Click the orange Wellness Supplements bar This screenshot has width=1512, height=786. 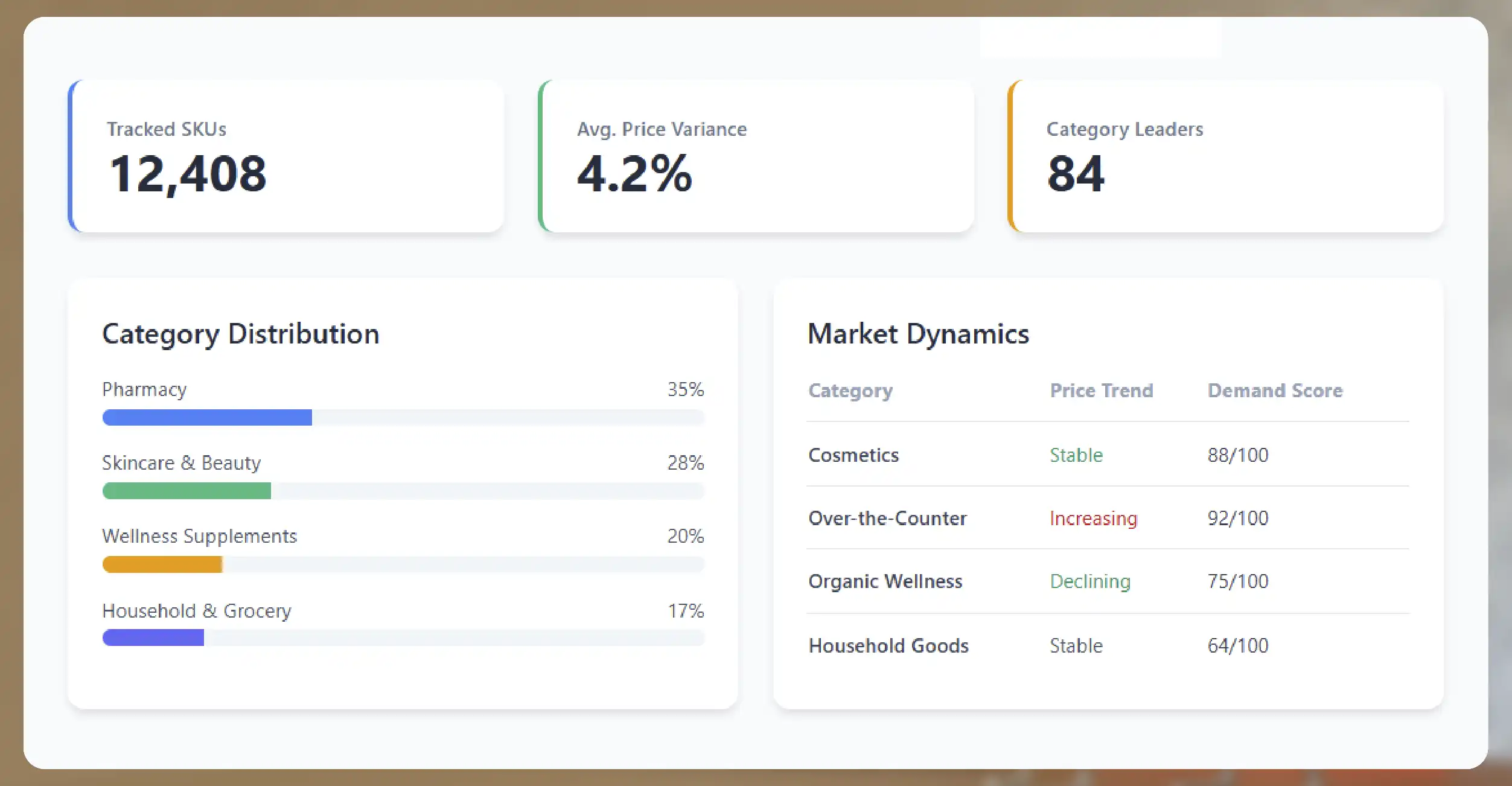[162, 564]
